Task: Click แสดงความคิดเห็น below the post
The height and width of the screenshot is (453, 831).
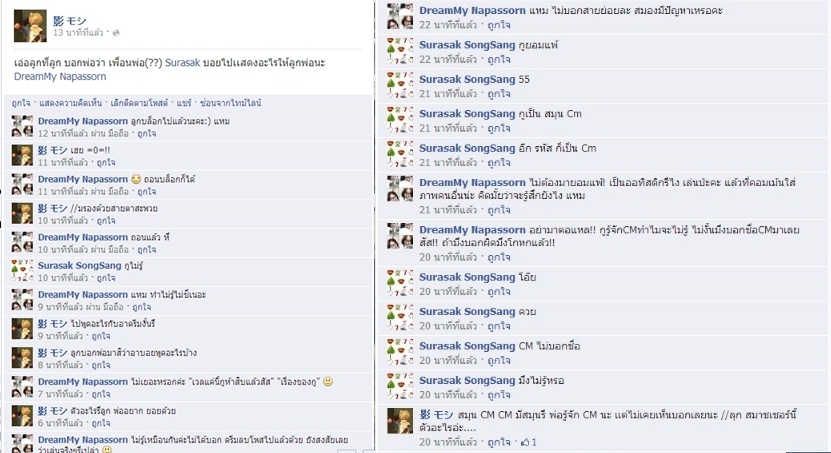Action: [70, 103]
